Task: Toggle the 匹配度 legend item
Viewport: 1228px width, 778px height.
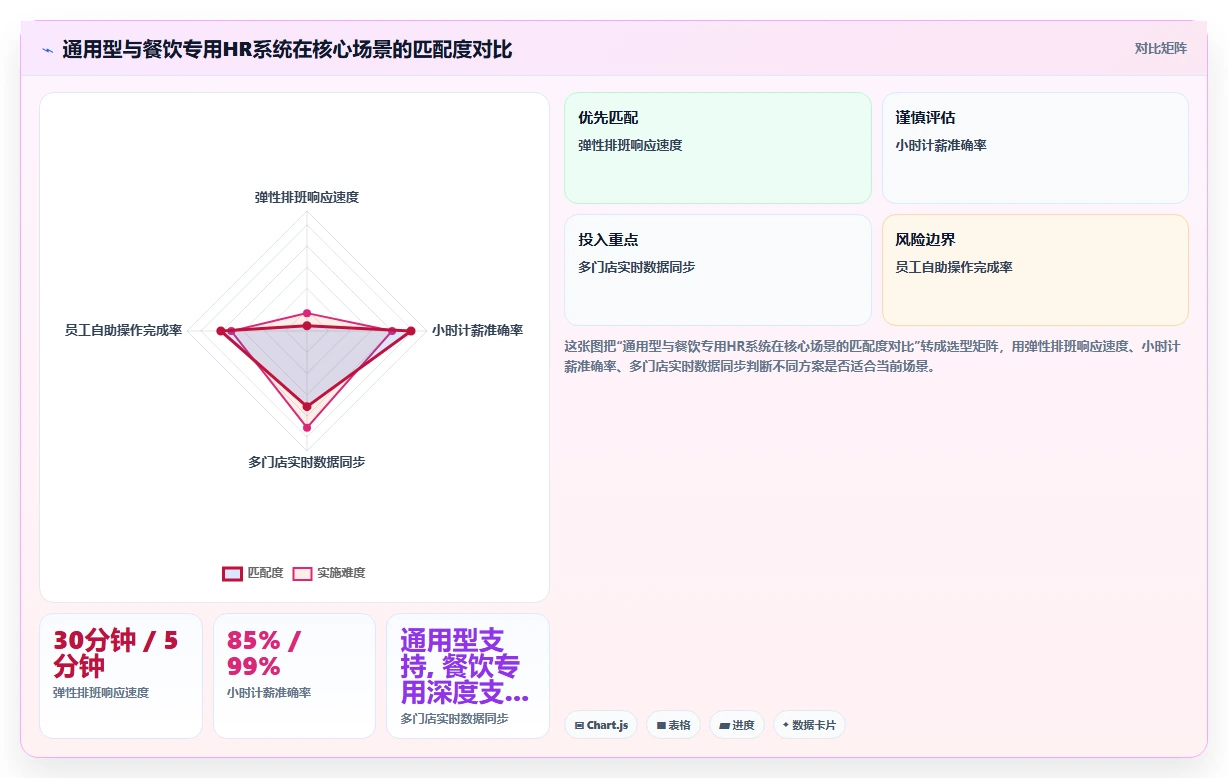Action: tap(253, 573)
